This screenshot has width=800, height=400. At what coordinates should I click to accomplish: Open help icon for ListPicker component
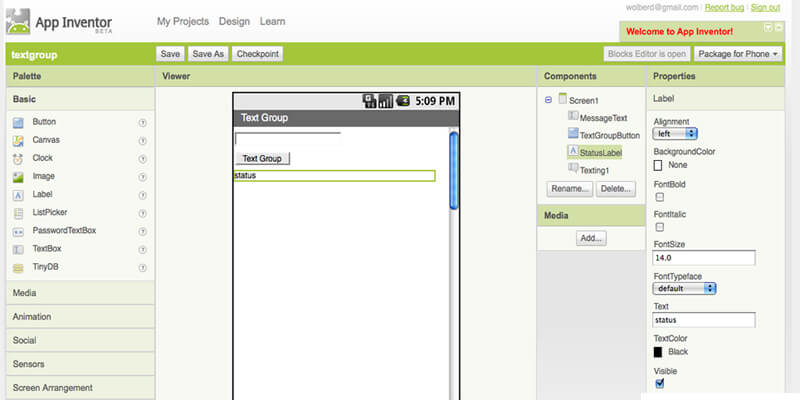point(143,213)
